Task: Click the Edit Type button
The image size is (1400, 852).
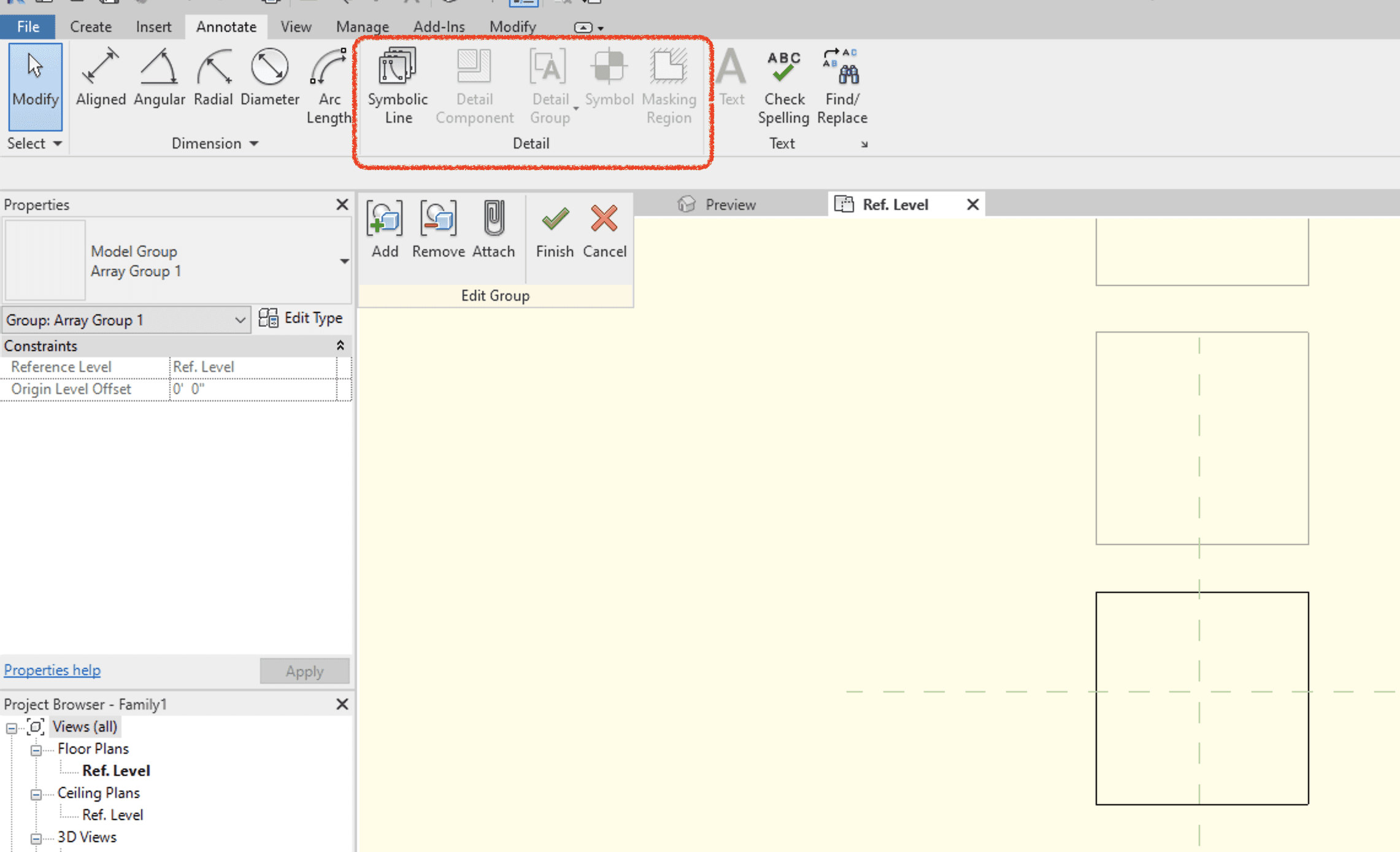Action: [x=301, y=318]
